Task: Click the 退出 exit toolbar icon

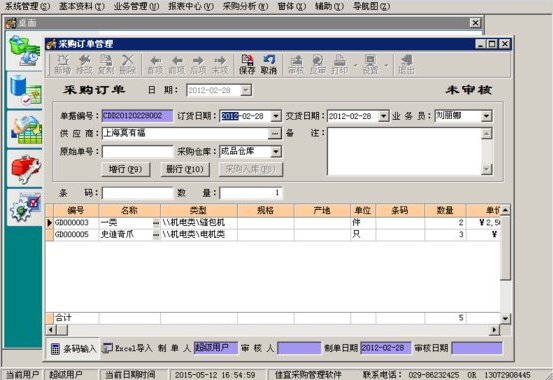Action: click(x=406, y=65)
